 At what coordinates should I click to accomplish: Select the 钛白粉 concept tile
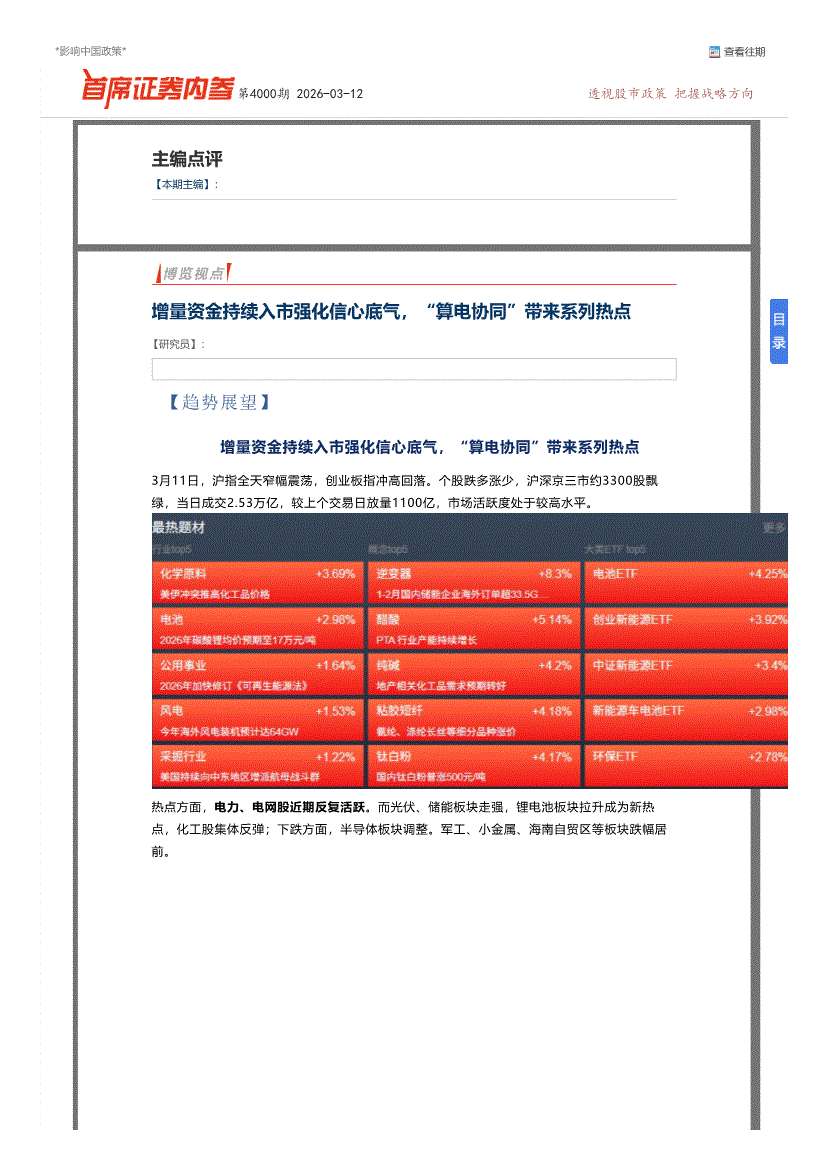pos(473,765)
